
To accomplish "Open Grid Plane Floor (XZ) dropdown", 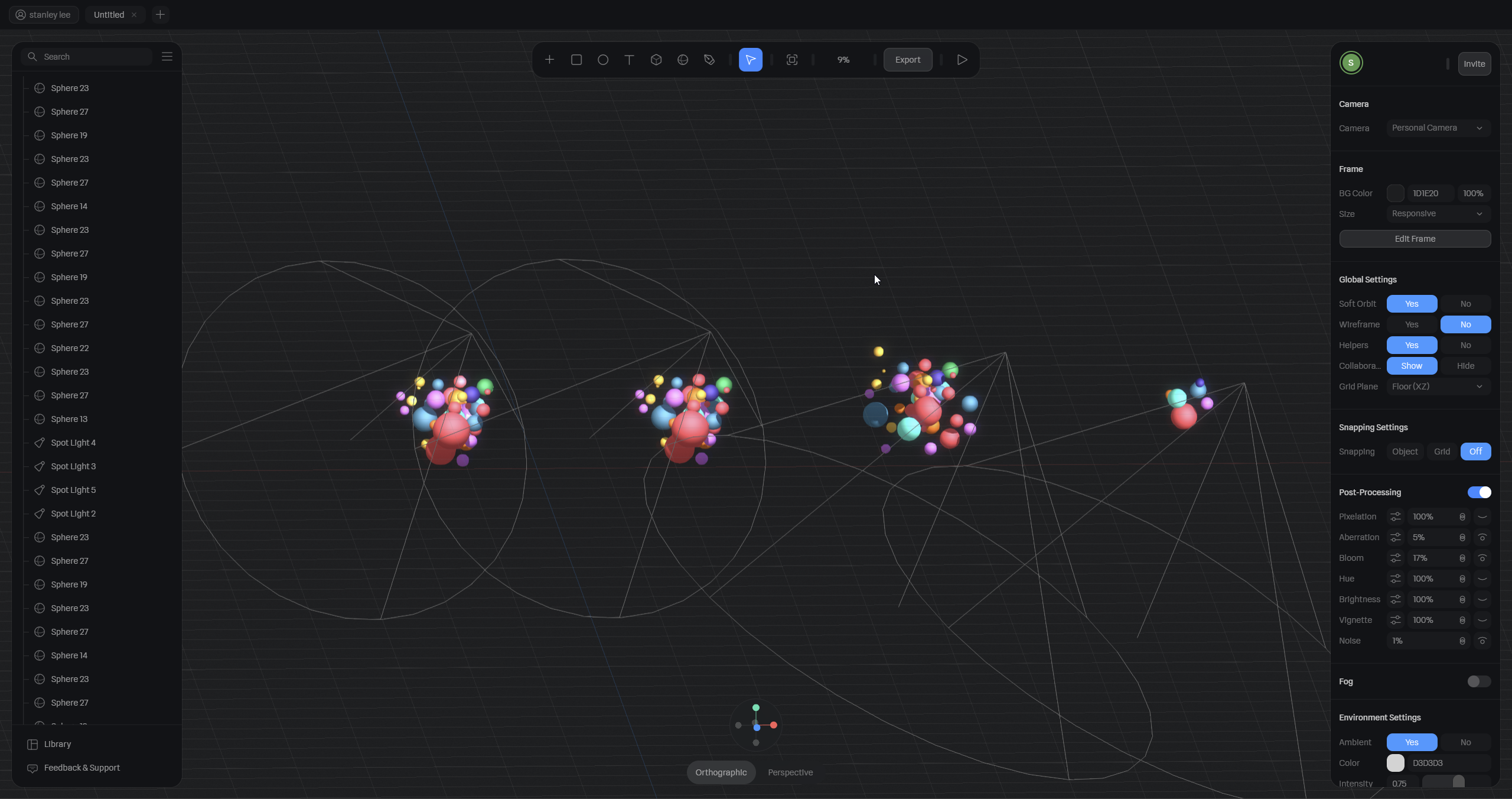I will click(1437, 386).
